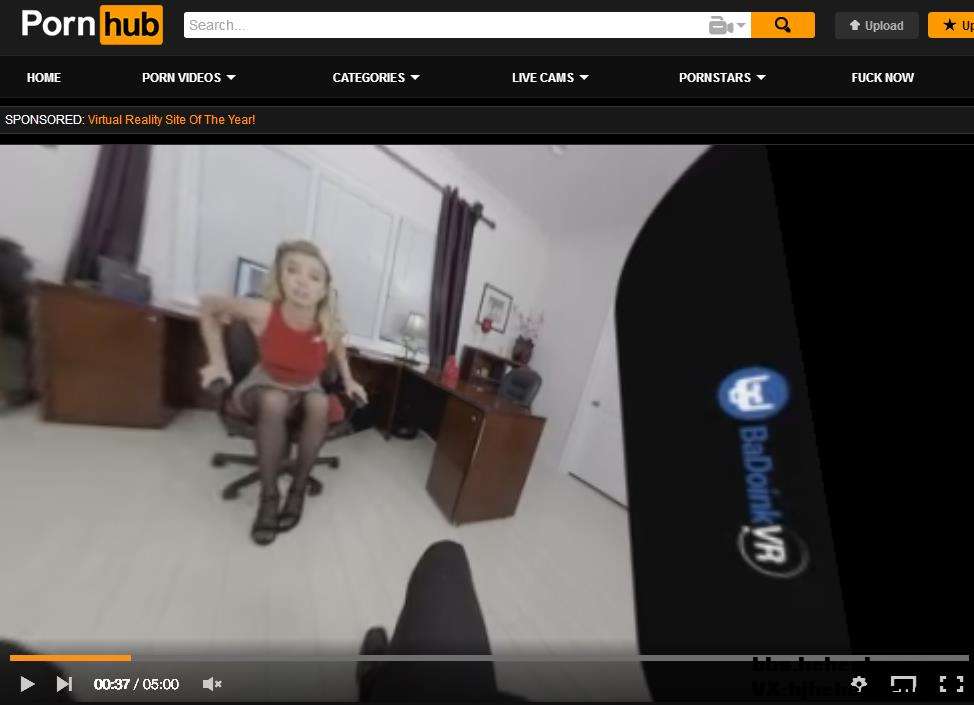974x705 pixels.
Task: Open the sponsored Virtual Reality Site link
Action: coord(171,120)
